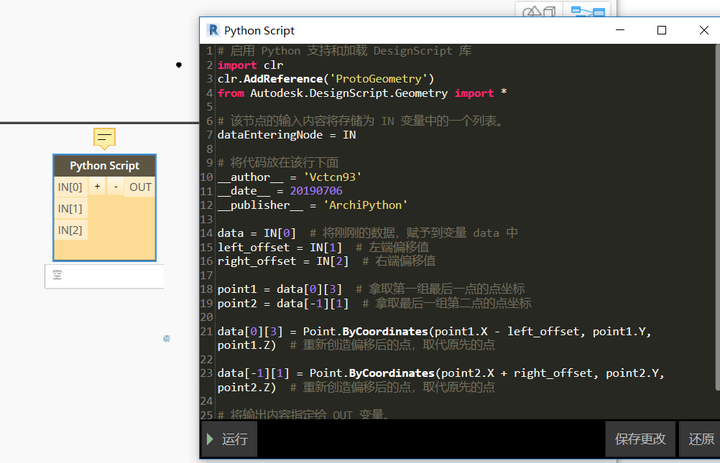Click Save Changes (保存更改) button

[640, 439]
